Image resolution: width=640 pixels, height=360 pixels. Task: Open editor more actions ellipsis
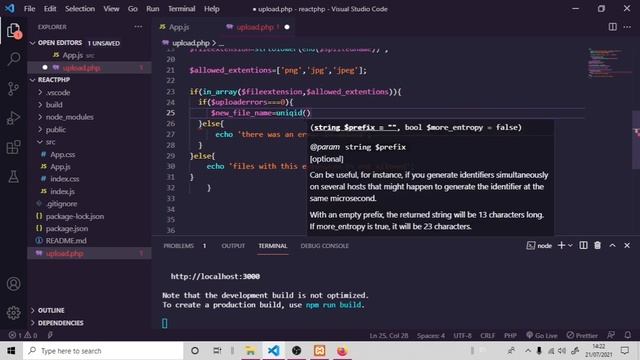pyautogui.click(x=627, y=27)
